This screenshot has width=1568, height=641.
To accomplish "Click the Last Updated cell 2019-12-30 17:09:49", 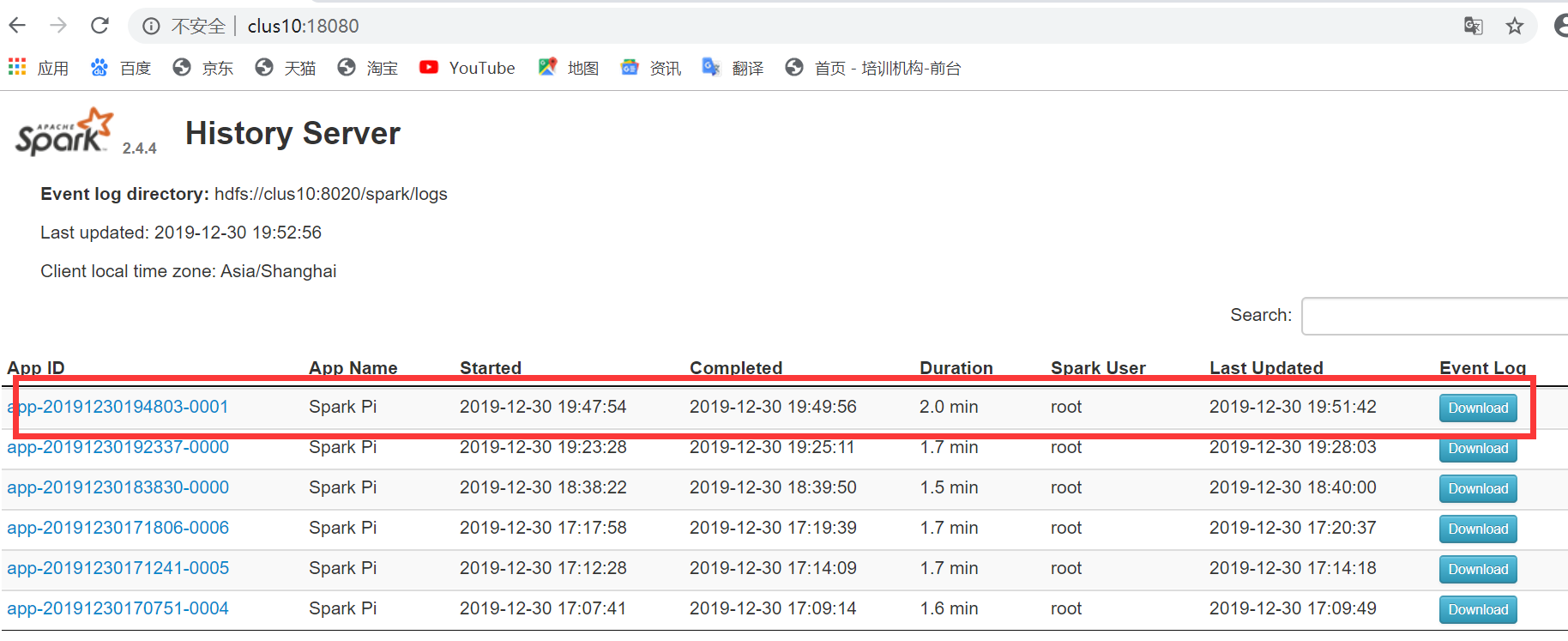I will pyautogui.click(x=1293, y=608).
